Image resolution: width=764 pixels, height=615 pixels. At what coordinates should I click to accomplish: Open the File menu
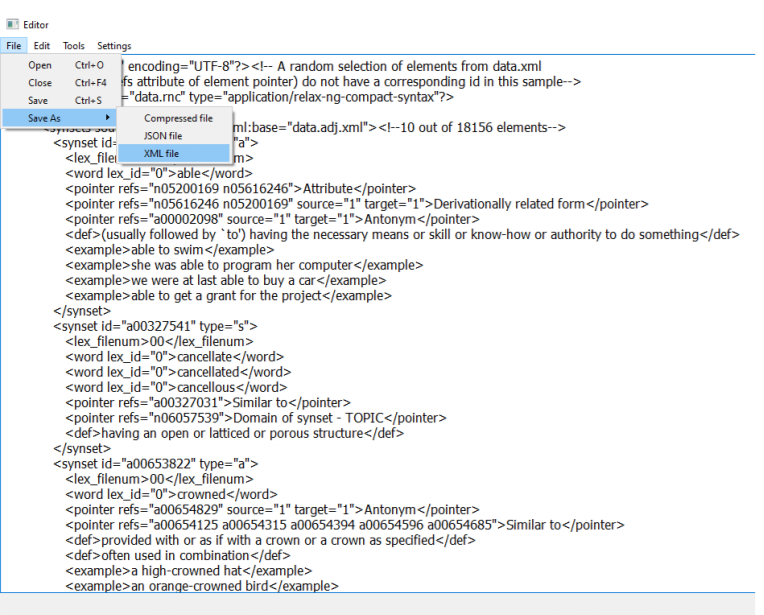[x=14, y=46]
